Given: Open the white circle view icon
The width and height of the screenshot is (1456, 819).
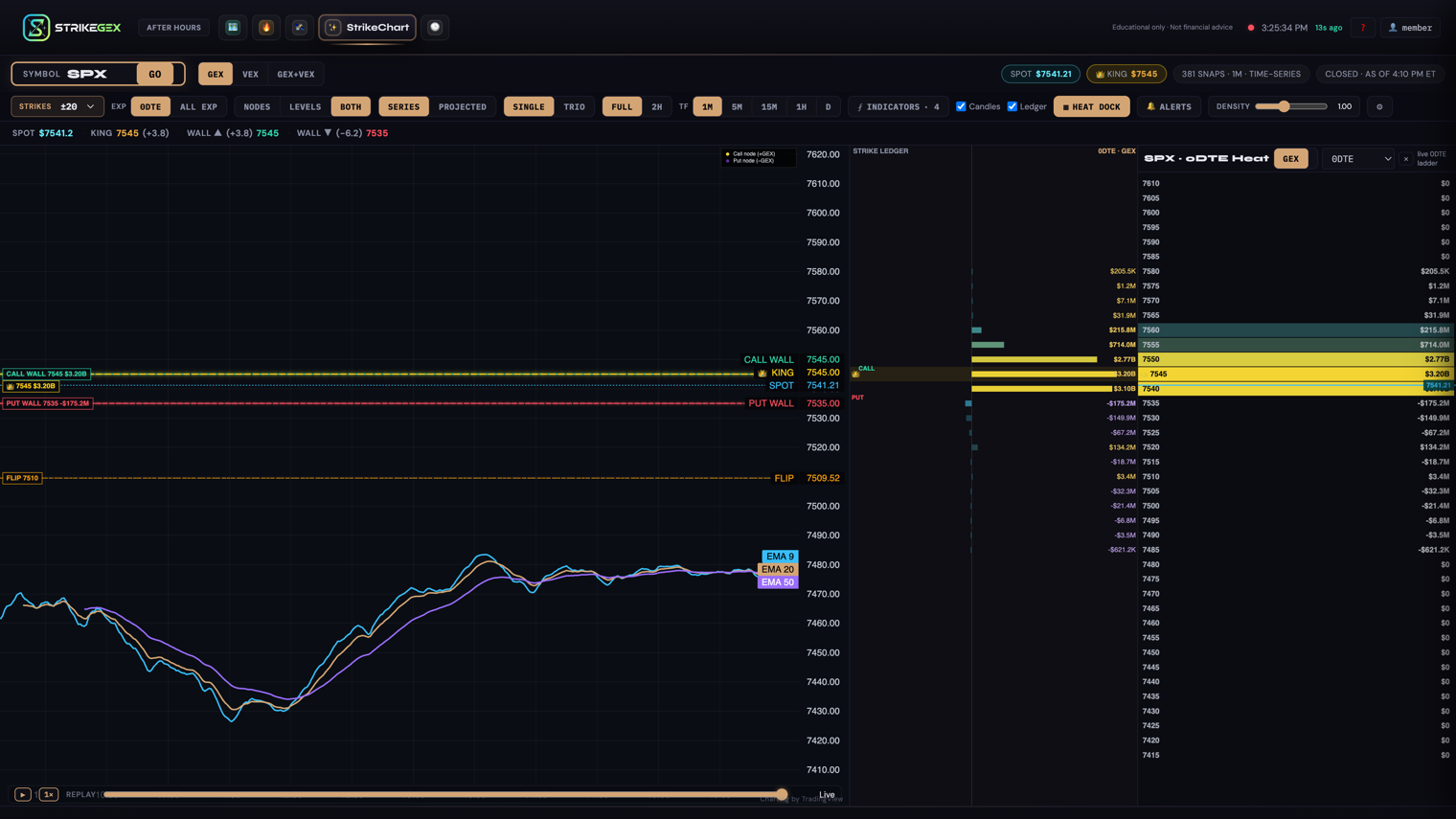Looking at the screenshot, I should click(435, 28).
